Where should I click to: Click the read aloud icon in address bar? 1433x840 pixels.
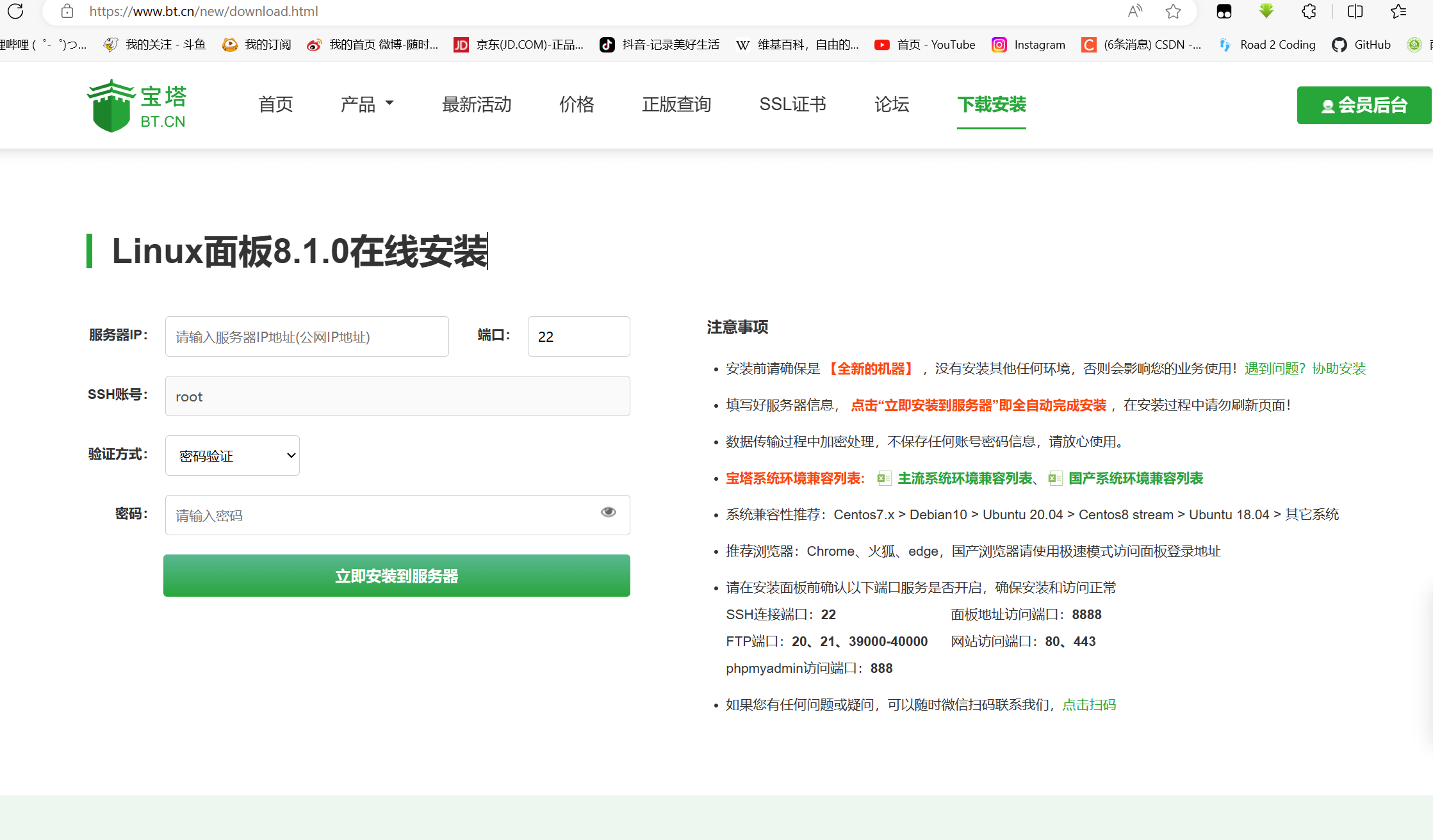(x=1134, y=11)
